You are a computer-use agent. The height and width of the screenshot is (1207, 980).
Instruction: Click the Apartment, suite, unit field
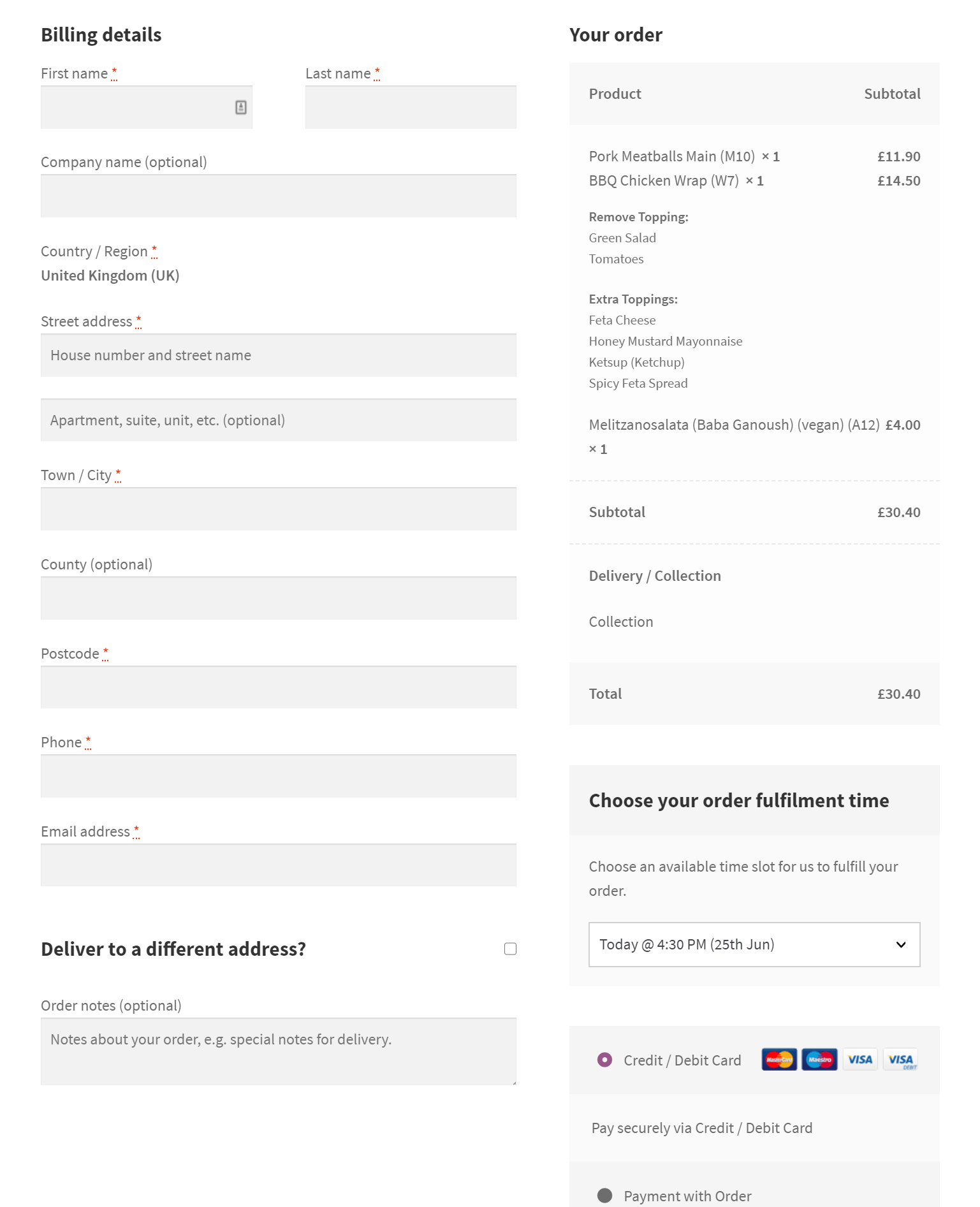[x=279, y=420]
